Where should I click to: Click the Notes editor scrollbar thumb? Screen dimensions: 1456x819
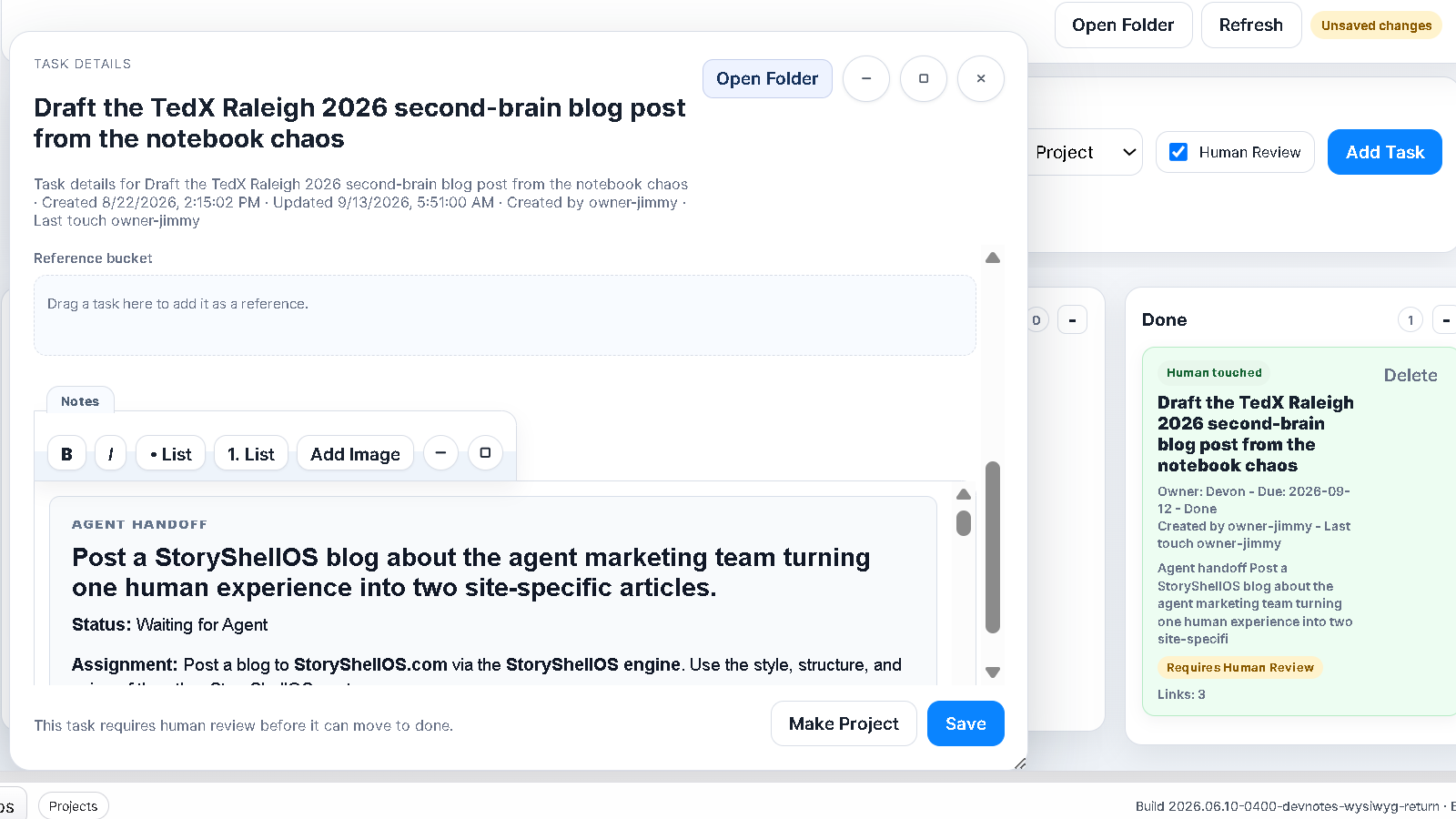tap(964, 523)
